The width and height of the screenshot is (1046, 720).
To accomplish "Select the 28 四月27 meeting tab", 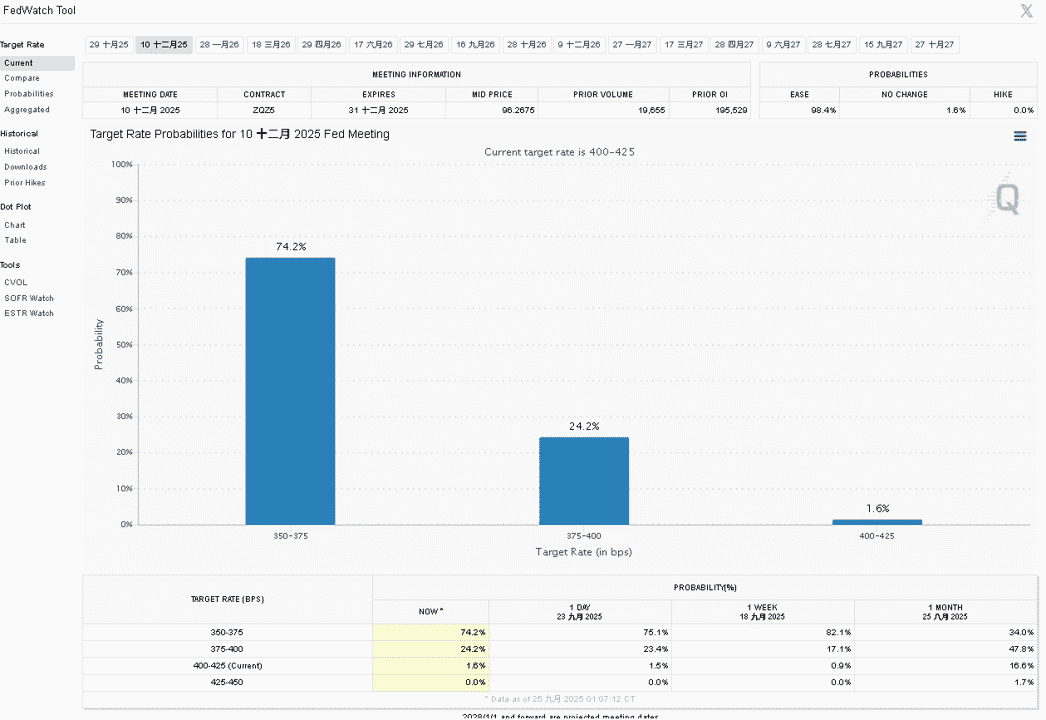I will [734, 45].
